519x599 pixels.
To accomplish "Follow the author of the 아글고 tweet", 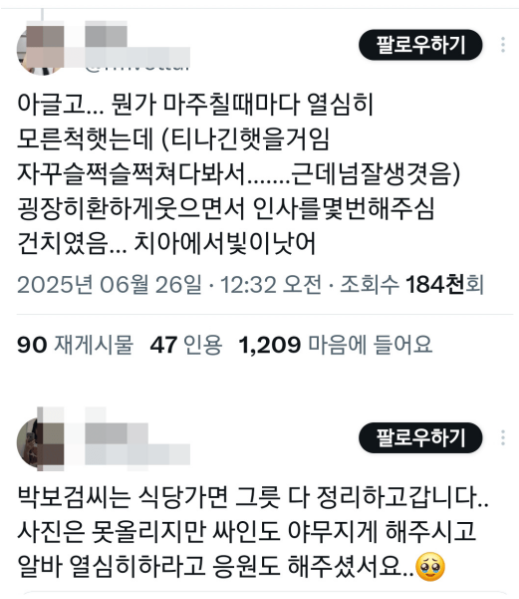I will (420, 45).
